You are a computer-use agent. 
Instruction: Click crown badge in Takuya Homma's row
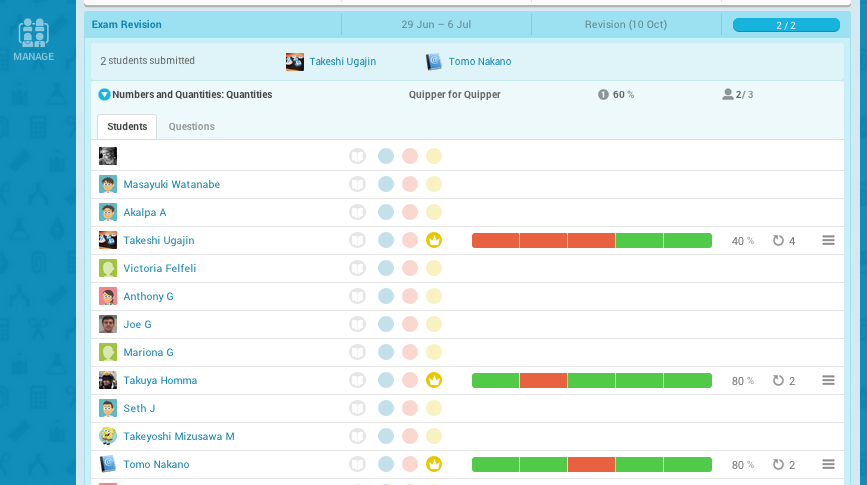pos(434,380)
